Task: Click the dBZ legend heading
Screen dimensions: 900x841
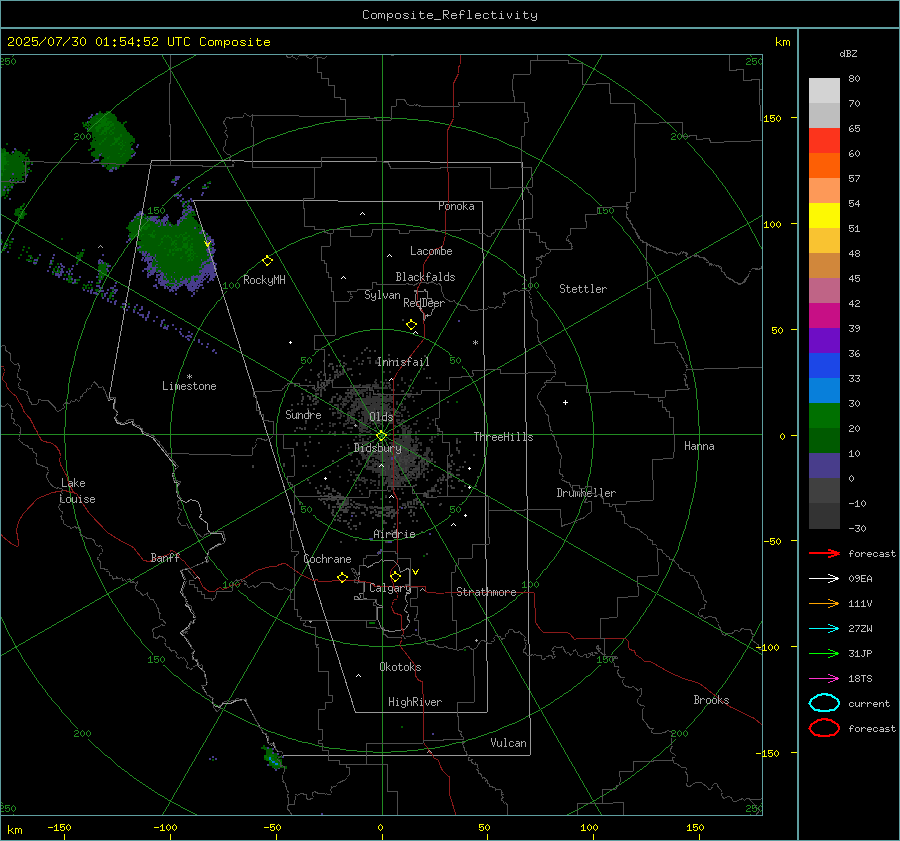Action: (x=848, y=53)
